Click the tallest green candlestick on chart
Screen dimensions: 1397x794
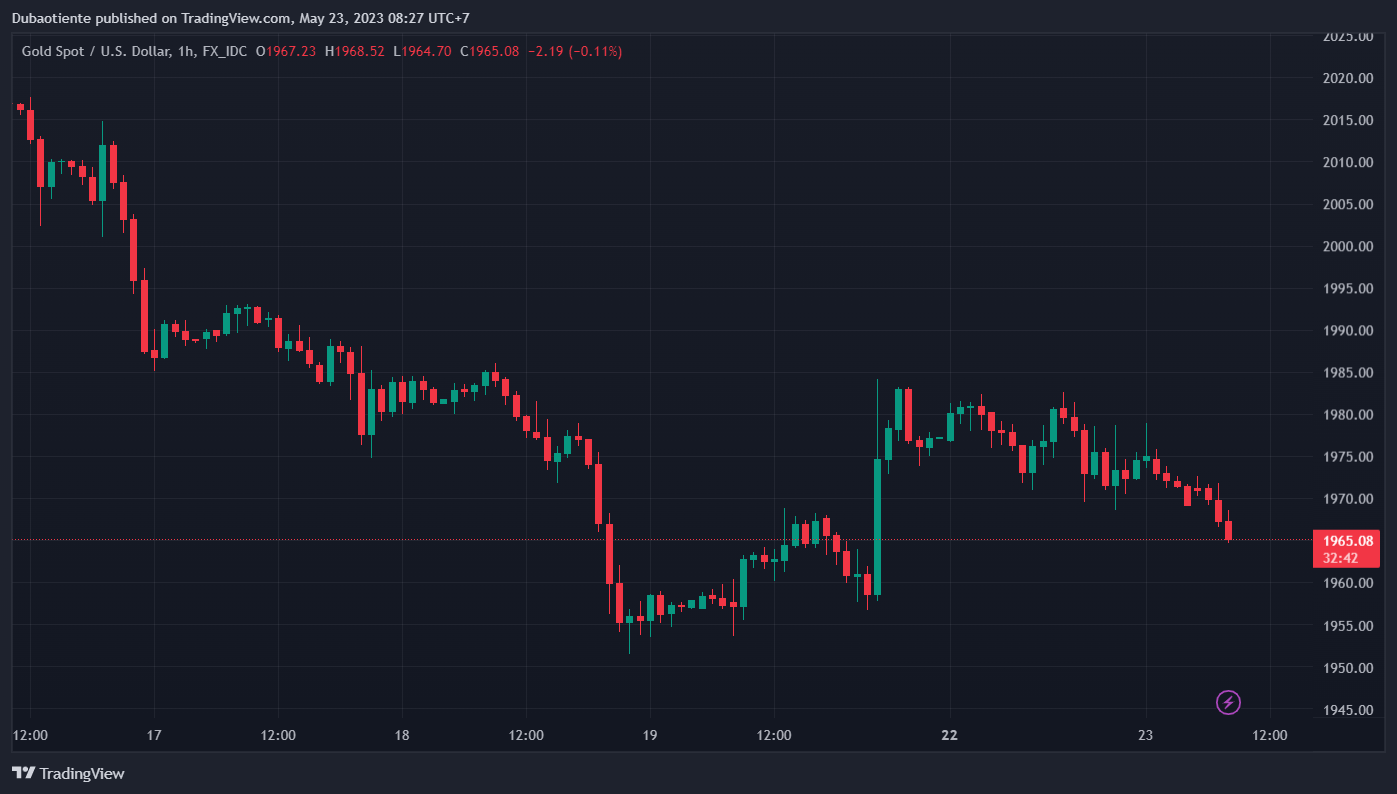[x=878, y=527]
